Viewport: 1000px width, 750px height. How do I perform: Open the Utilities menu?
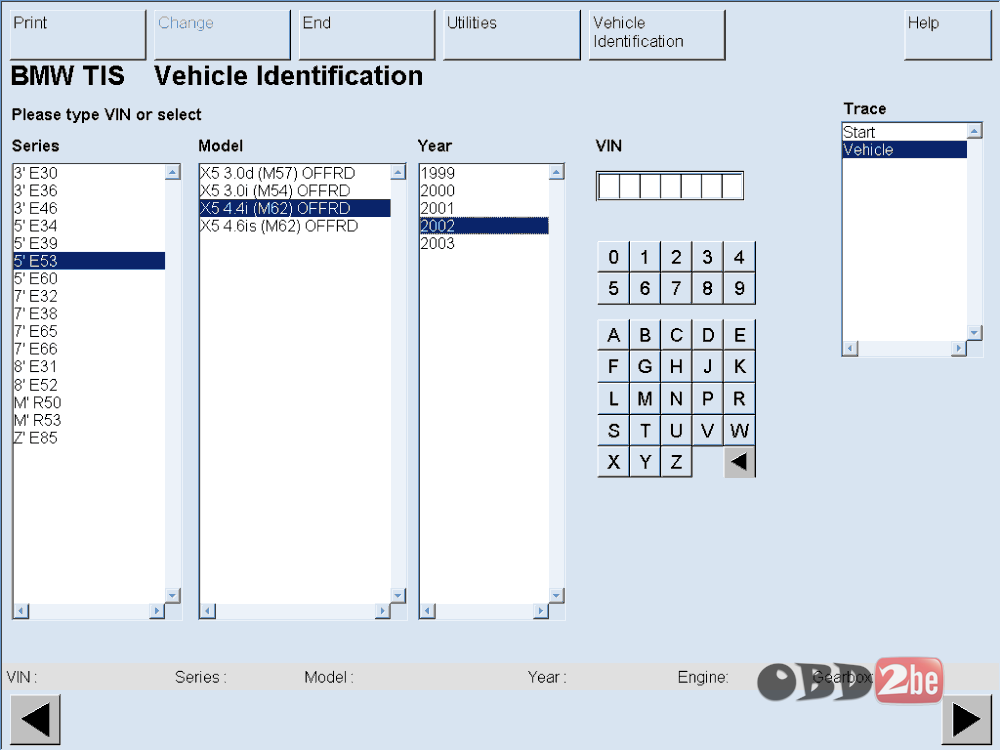512,35
